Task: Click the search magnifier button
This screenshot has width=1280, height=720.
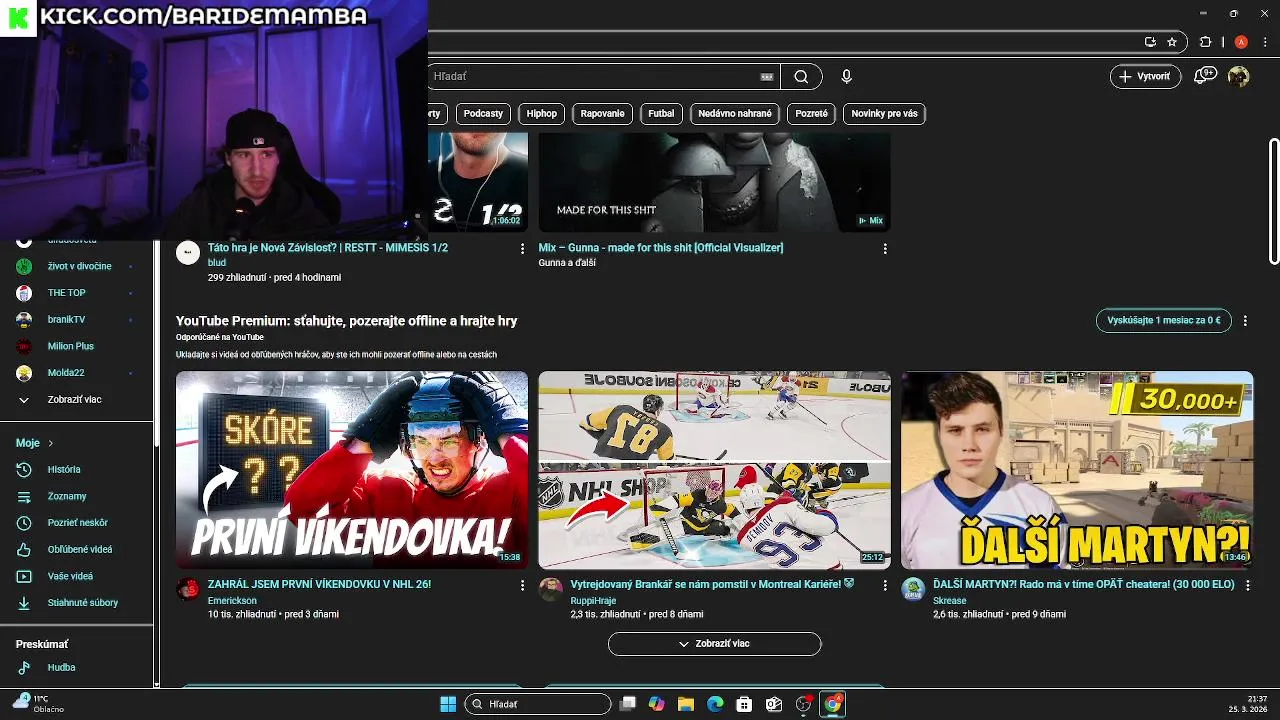Action: coord(801,76)
